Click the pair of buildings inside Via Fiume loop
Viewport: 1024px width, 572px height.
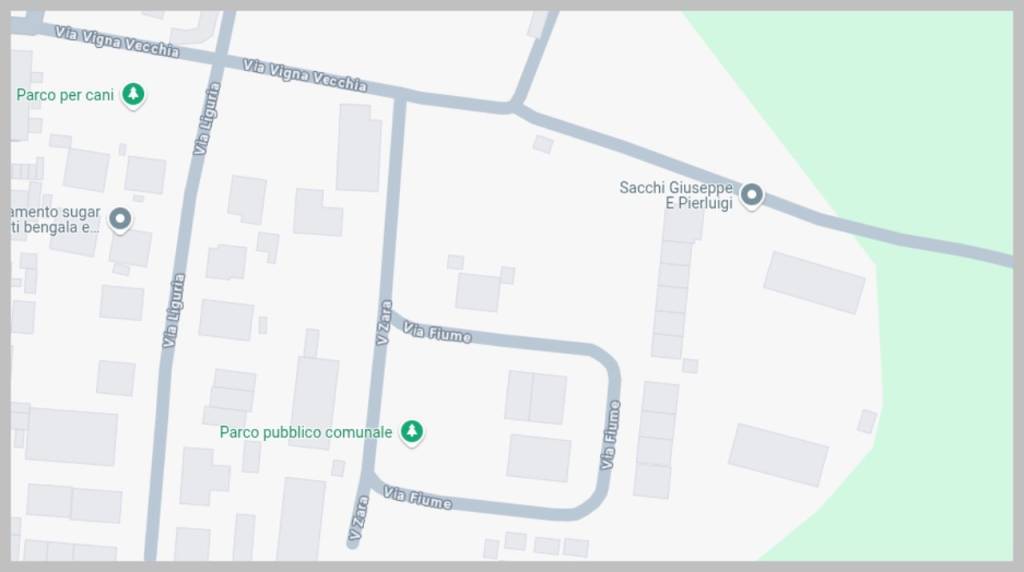coord(536,398)
